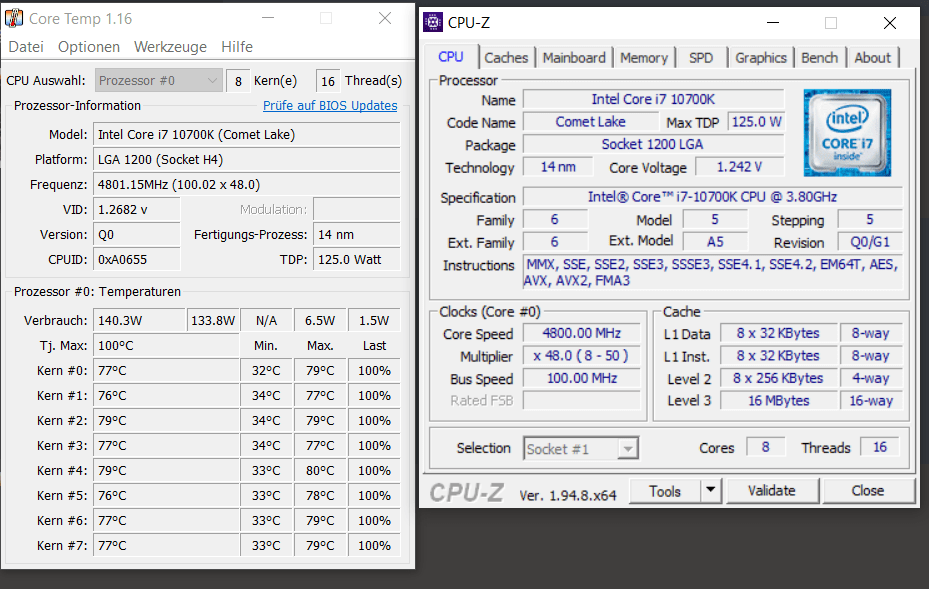Switch to the Caches tab in CPU-Z
This screenshot has height=589, width=929.
click(x=506, y=58)
